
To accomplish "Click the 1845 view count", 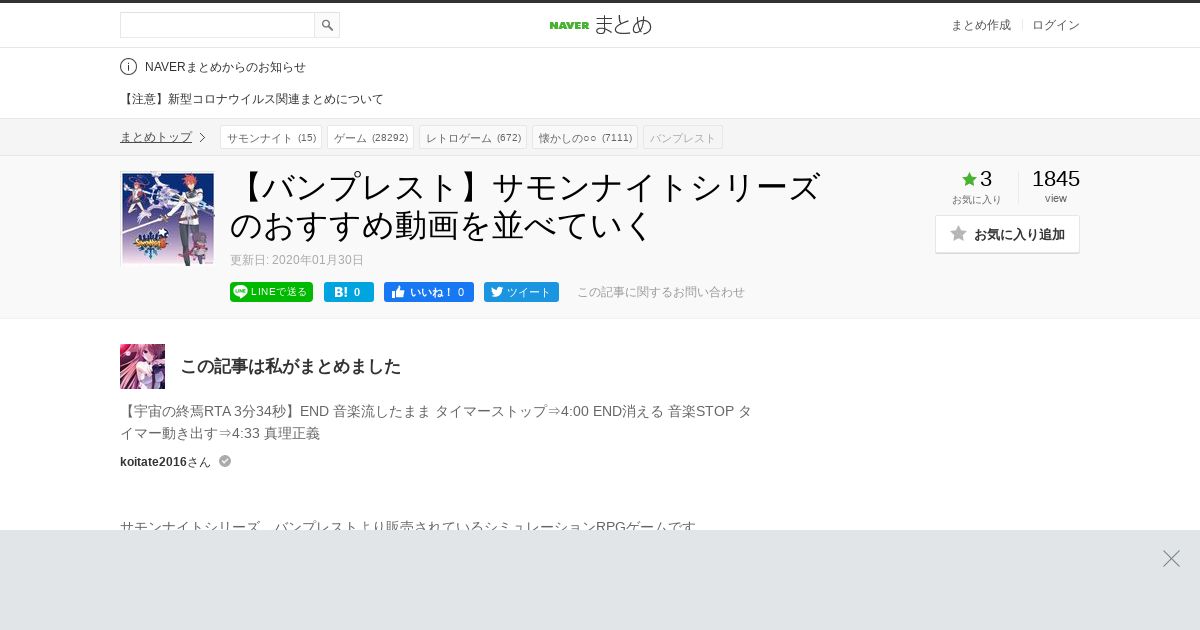I will (x=1056, y=179).
